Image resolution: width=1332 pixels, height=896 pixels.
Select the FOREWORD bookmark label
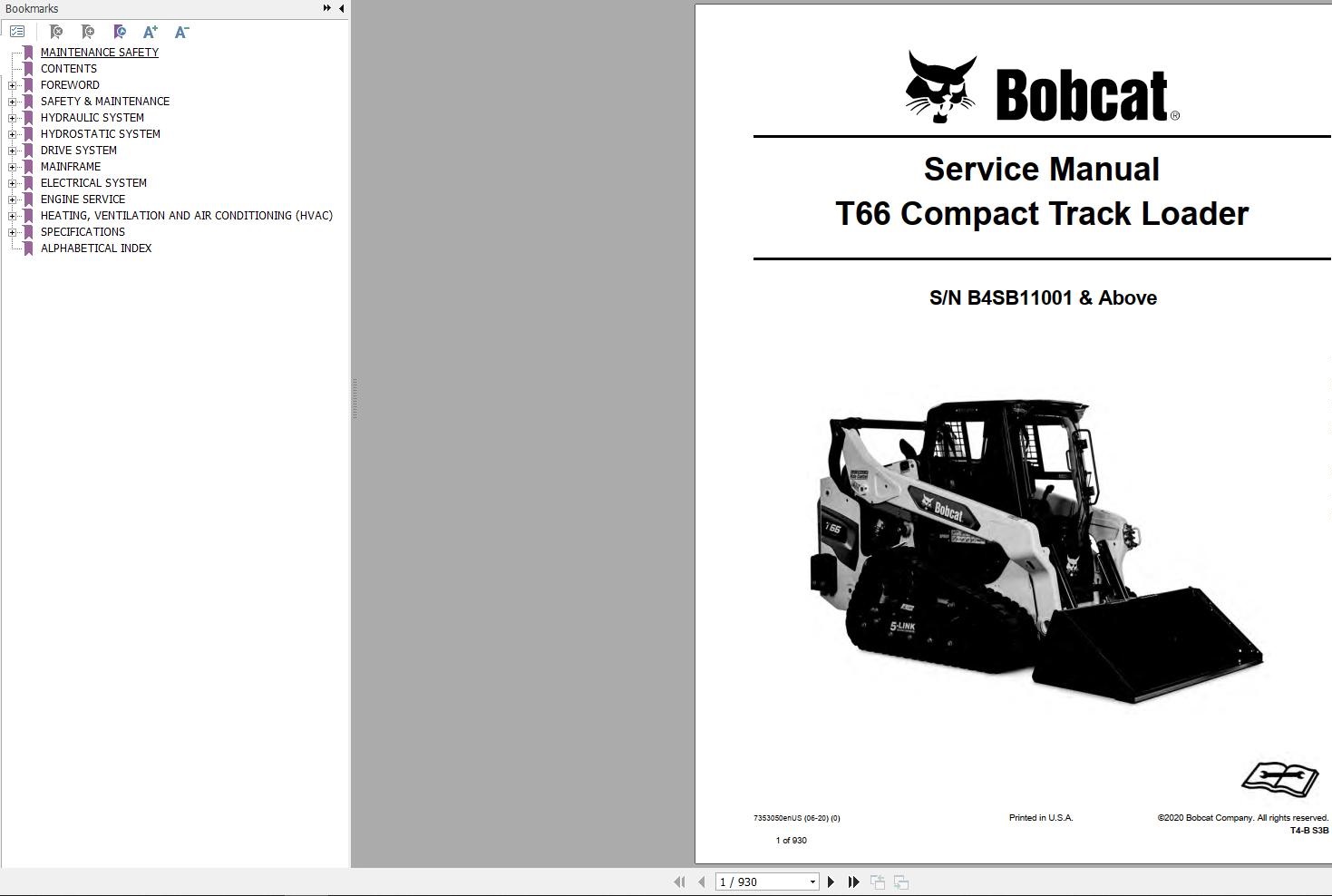click(70, 85)
